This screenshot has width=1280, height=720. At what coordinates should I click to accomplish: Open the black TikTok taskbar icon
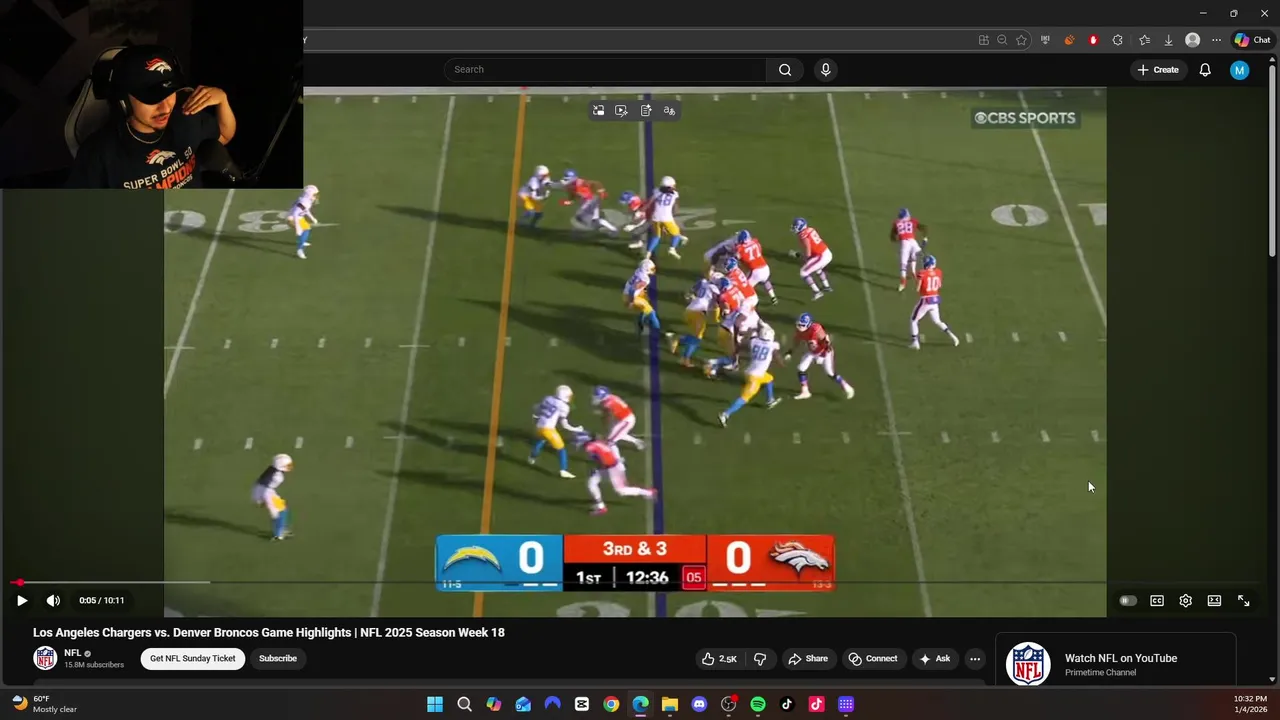pos(787,704)
